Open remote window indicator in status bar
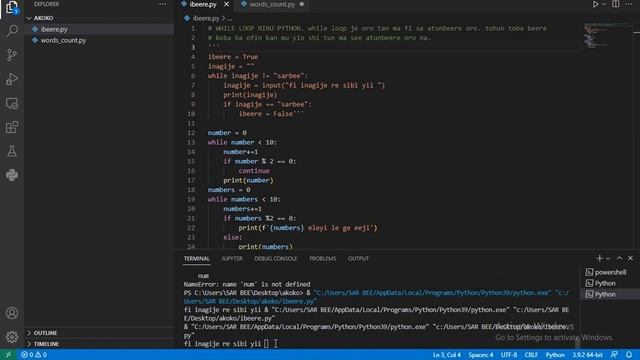 [x=9, y=355]
